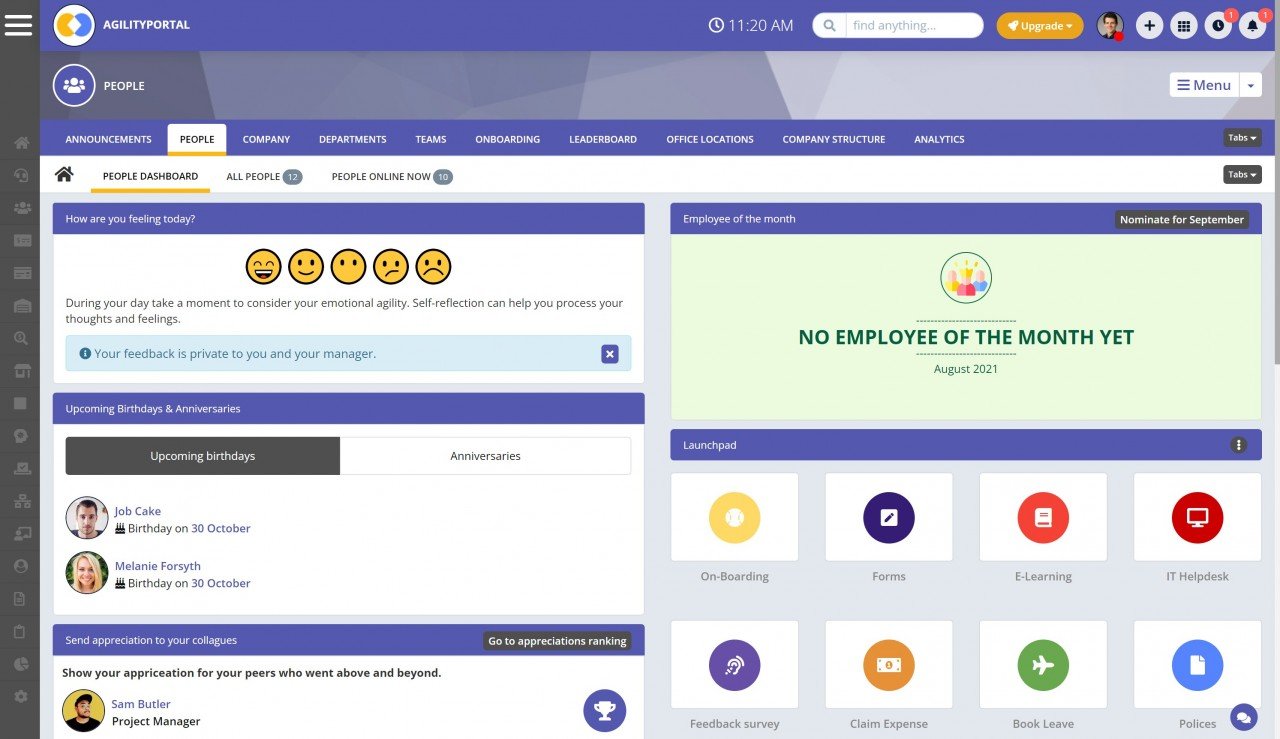
Task: Open the apps grid icon in top bar
Action: (x=1184, y=25)
